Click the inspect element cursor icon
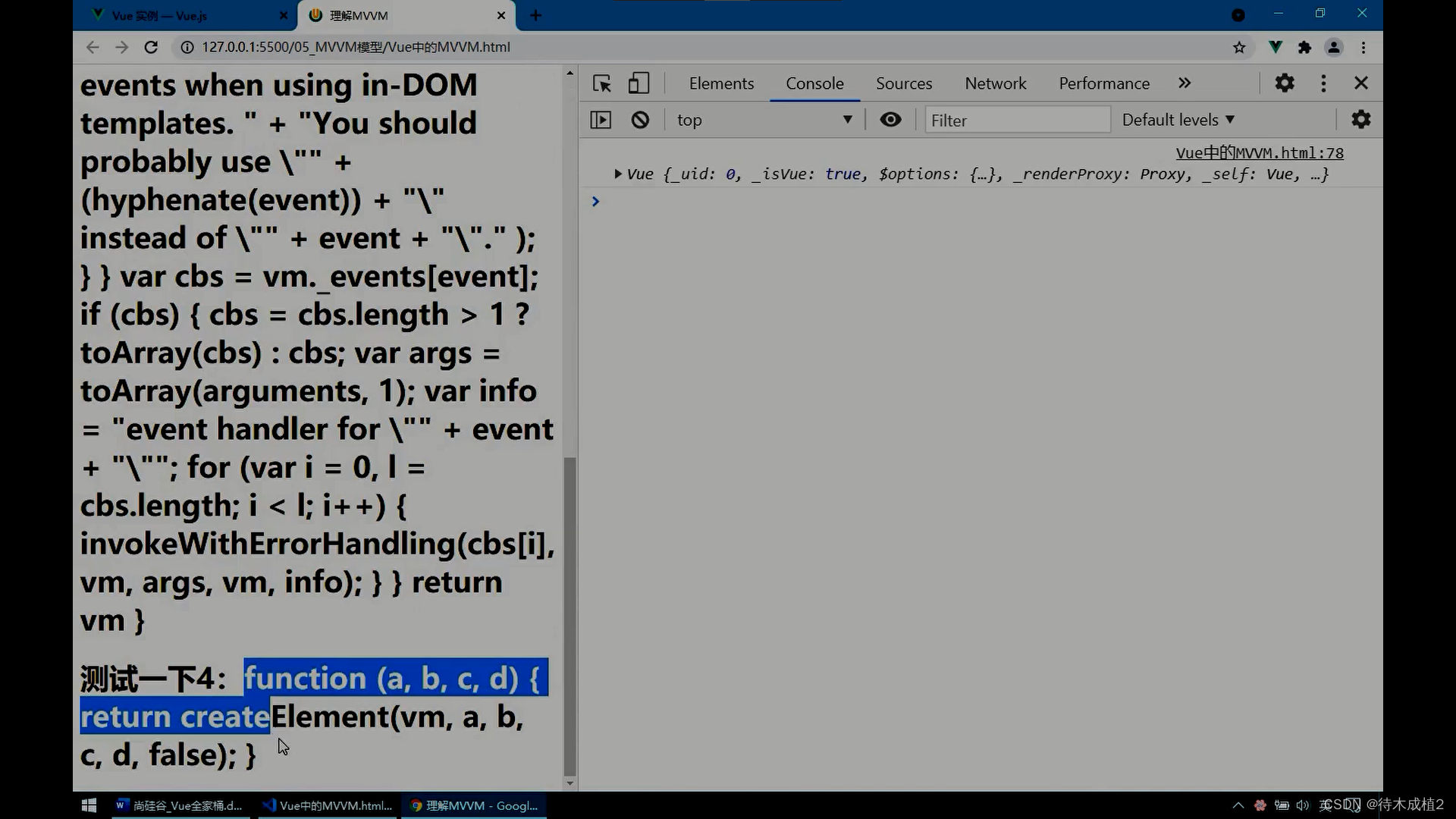 coord(601,83)
